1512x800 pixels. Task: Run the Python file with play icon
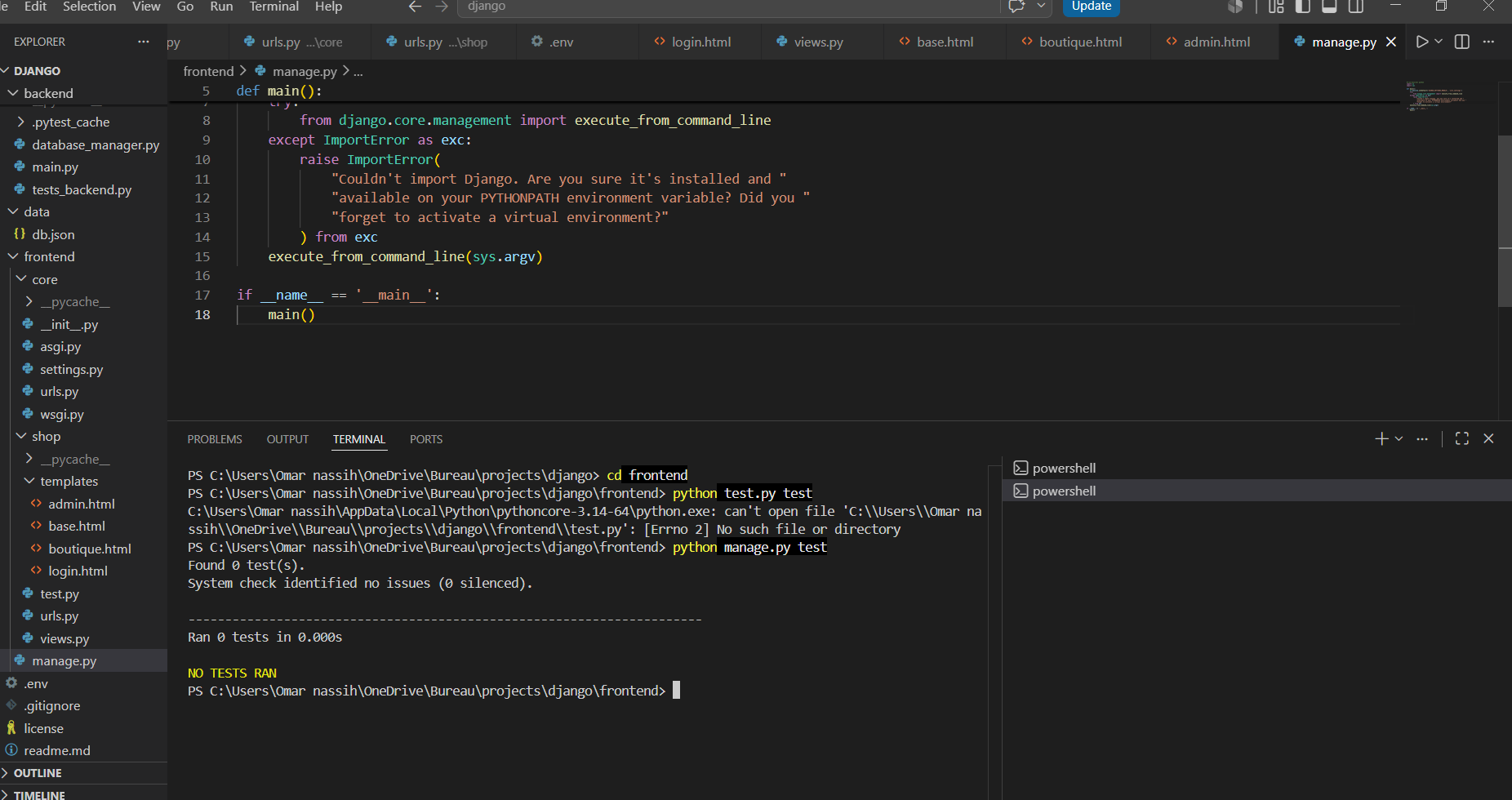[1422, 42]
